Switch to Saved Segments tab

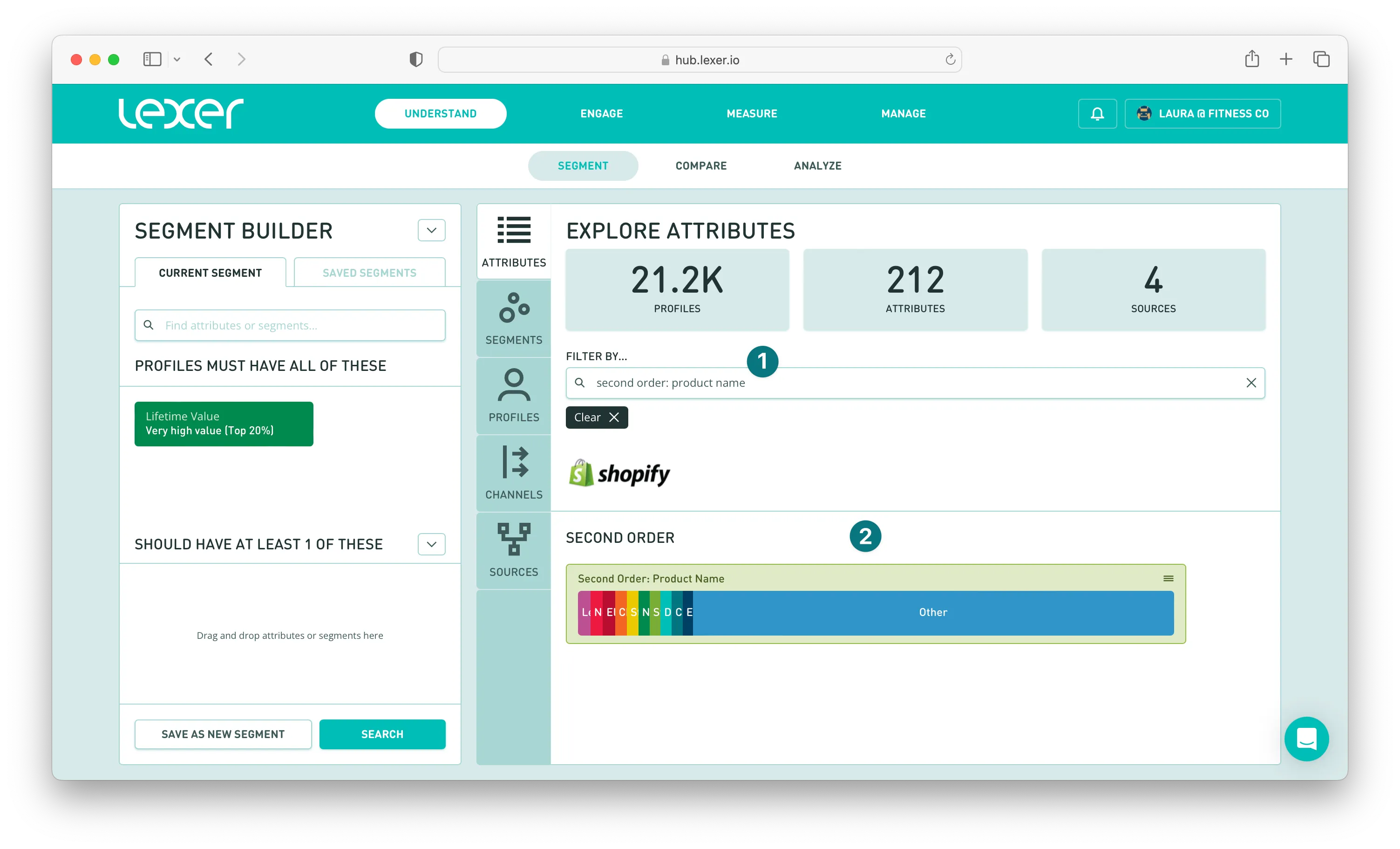click(369, 273)
